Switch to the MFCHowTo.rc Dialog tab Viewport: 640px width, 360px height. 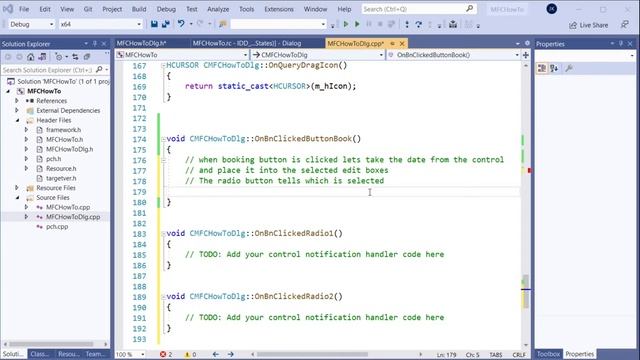point(247,43)
